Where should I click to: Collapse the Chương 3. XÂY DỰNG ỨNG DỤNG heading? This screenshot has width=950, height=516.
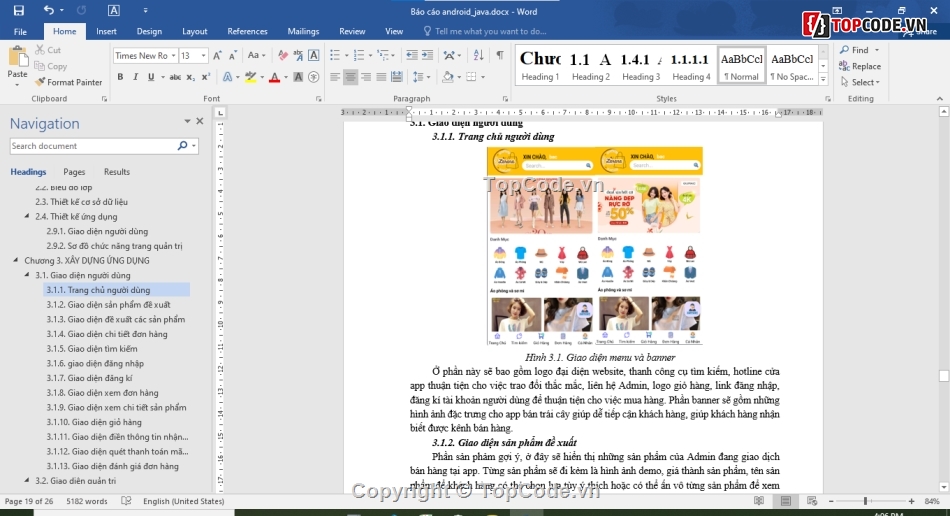tap(16, 260)
